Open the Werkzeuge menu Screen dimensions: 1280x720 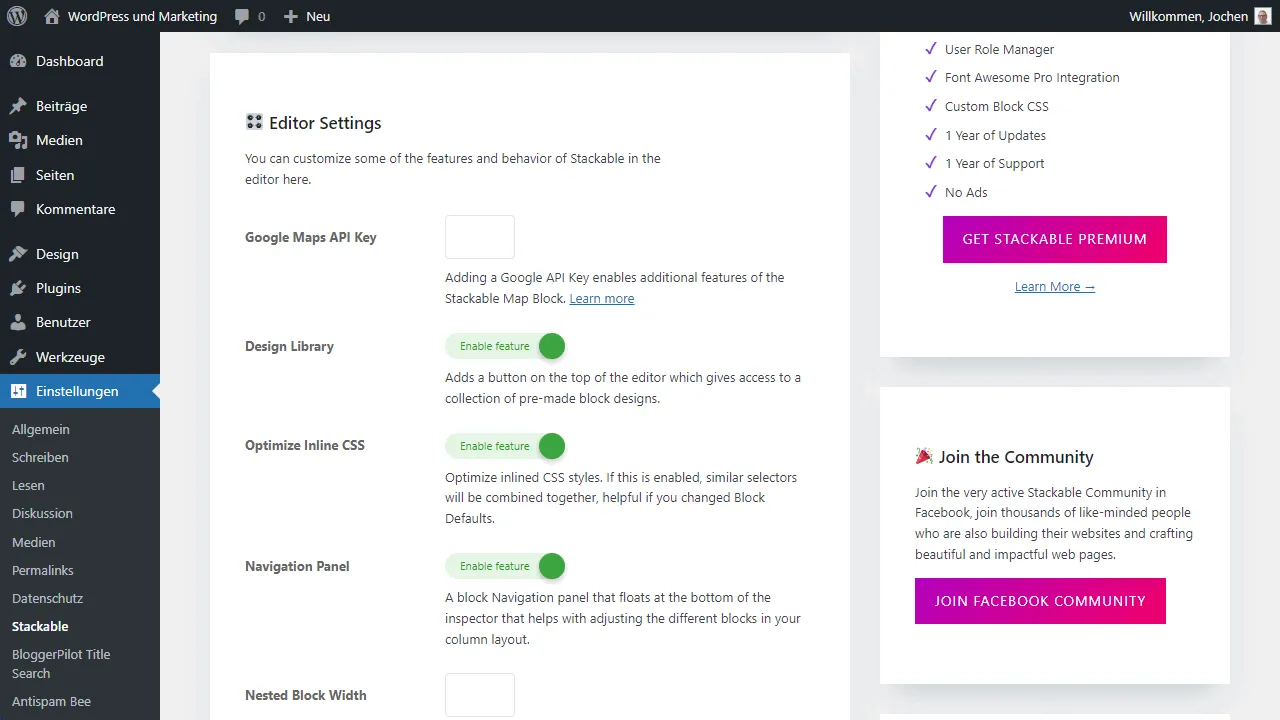coord(80,357)
